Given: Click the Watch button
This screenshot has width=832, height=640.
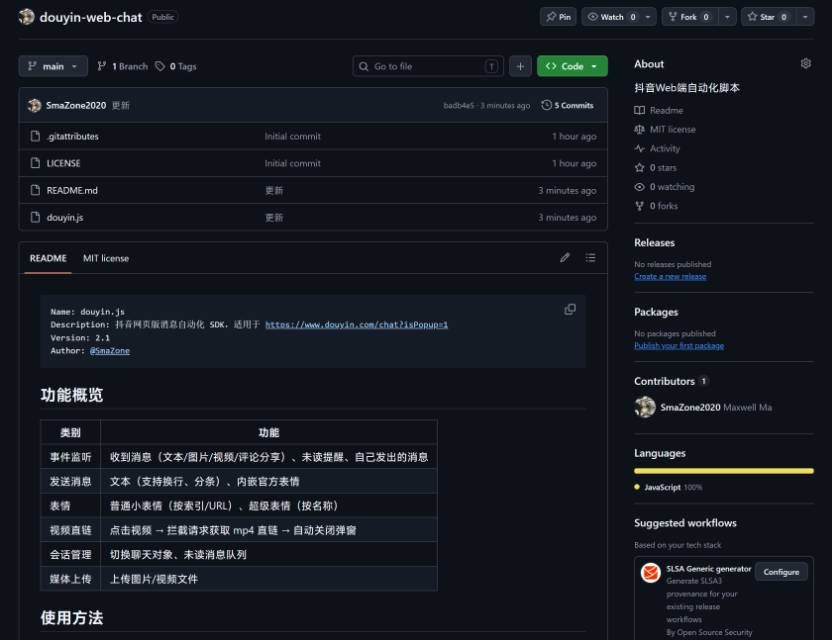Looking at the screenshot, I should pos(611,17).
